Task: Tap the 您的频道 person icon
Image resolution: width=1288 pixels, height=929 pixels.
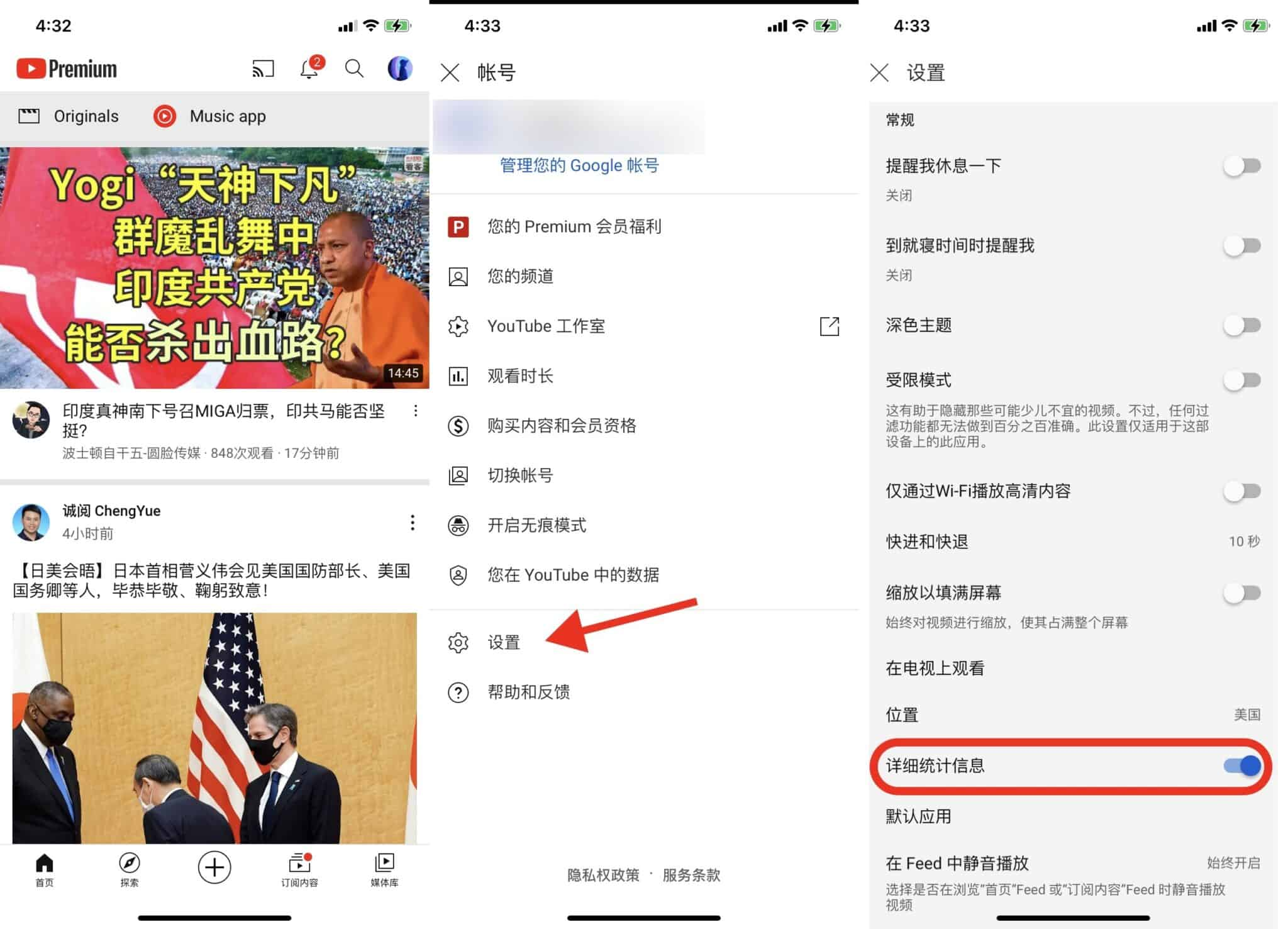Action: 458,277
